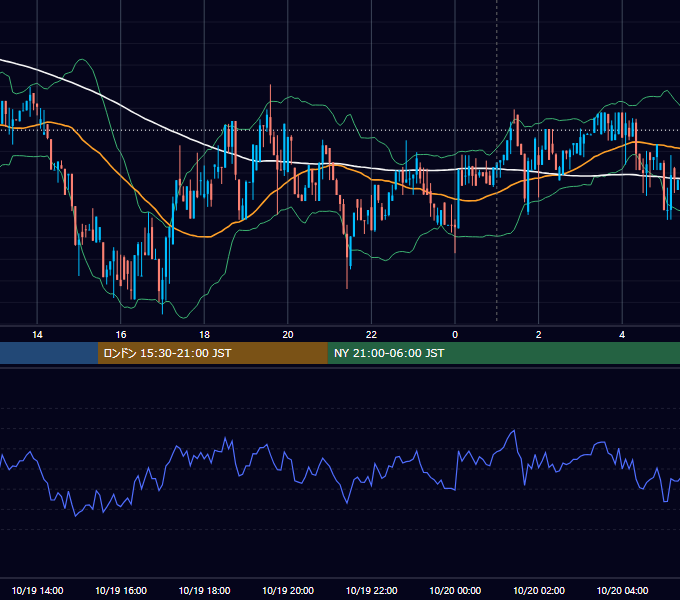Click the hour label 14 on chart axis
Viewport: 680px width, 600px height.
point(37,335)
